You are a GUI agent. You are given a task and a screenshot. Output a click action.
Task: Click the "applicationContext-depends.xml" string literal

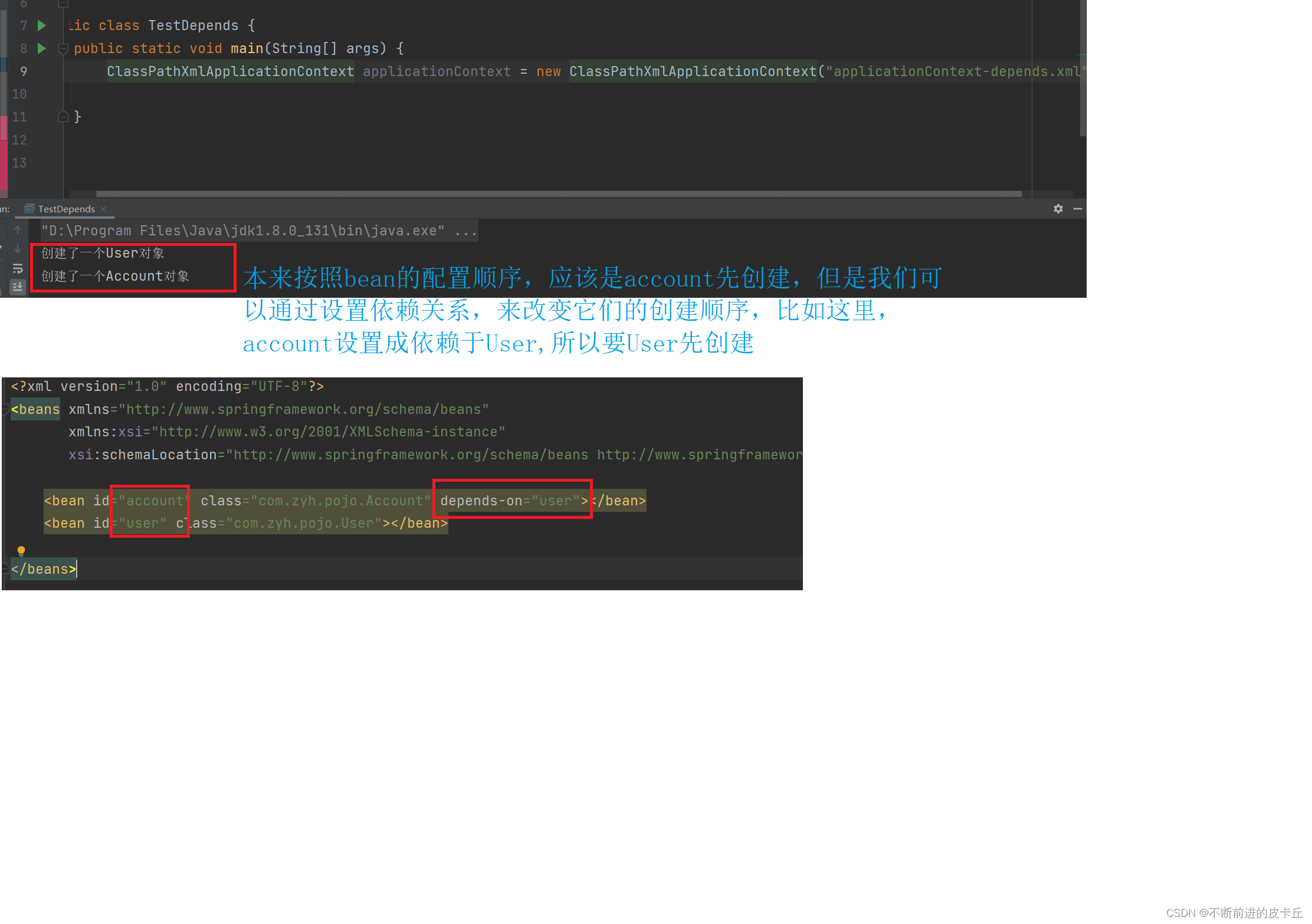click(955, 71)
